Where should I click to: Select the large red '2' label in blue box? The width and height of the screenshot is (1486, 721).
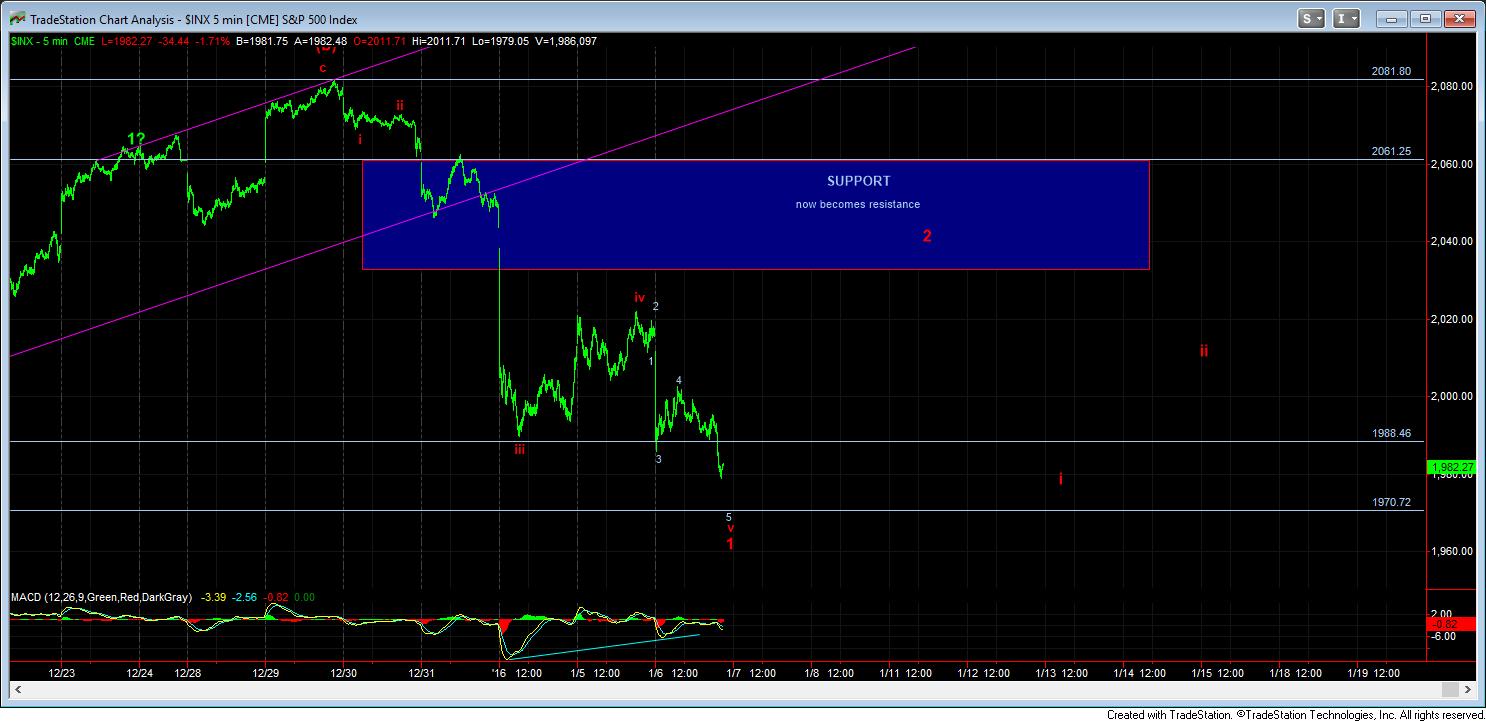[927, 236]
